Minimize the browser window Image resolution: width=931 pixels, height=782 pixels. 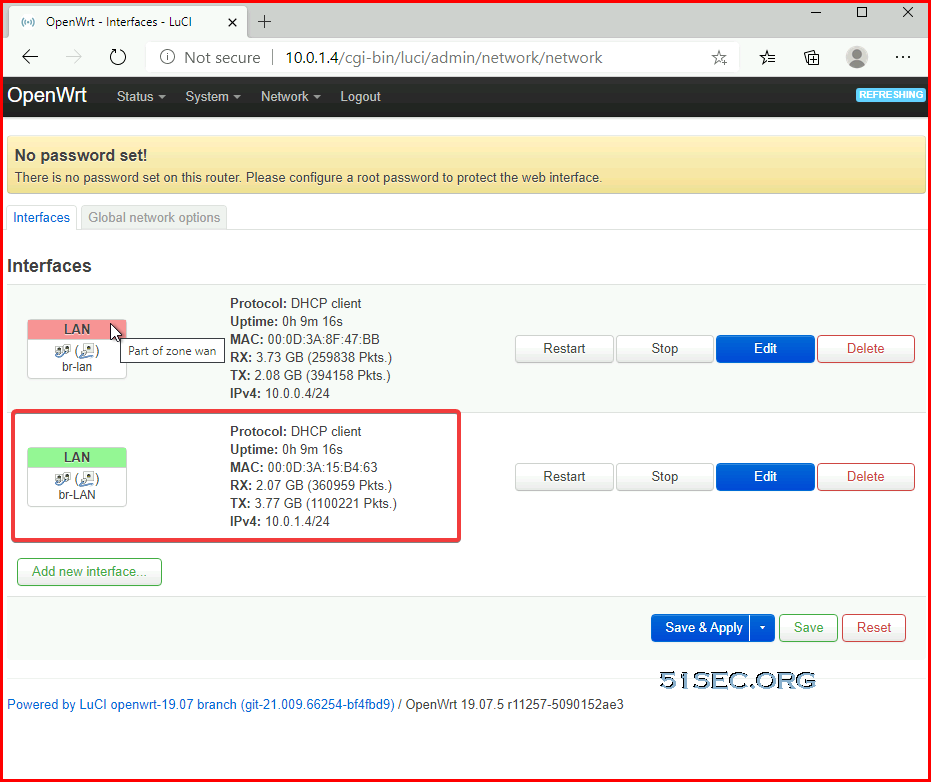pos(816,12)
